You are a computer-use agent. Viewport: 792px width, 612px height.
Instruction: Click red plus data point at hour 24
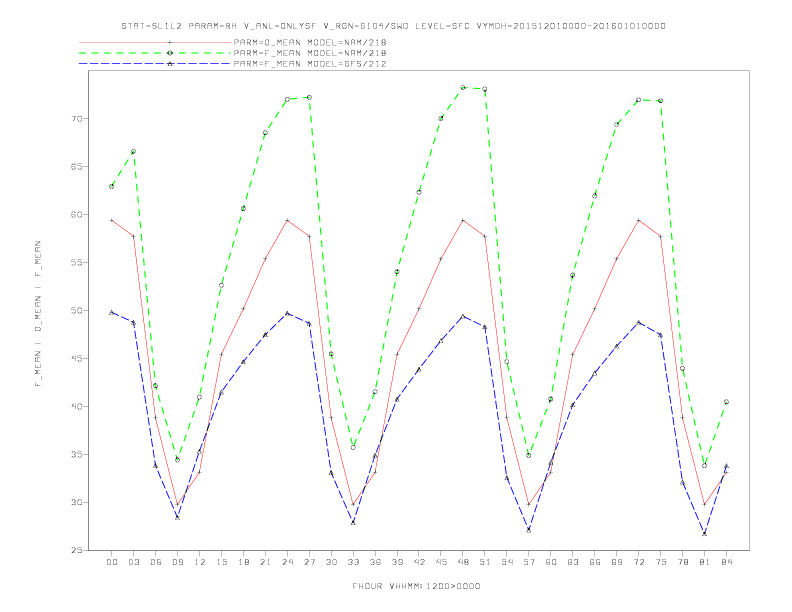[x=287, y=220]
